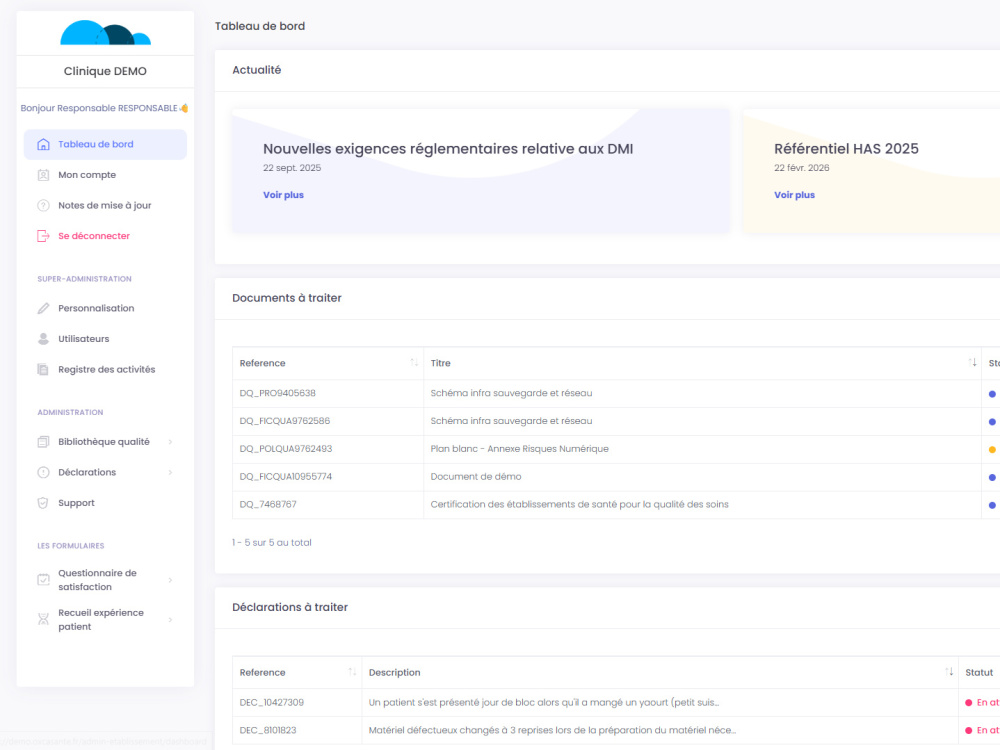Click title Document de démo
Viewport: 1000px width, 750px height.
pyautogui.click(x=476, y=476)
